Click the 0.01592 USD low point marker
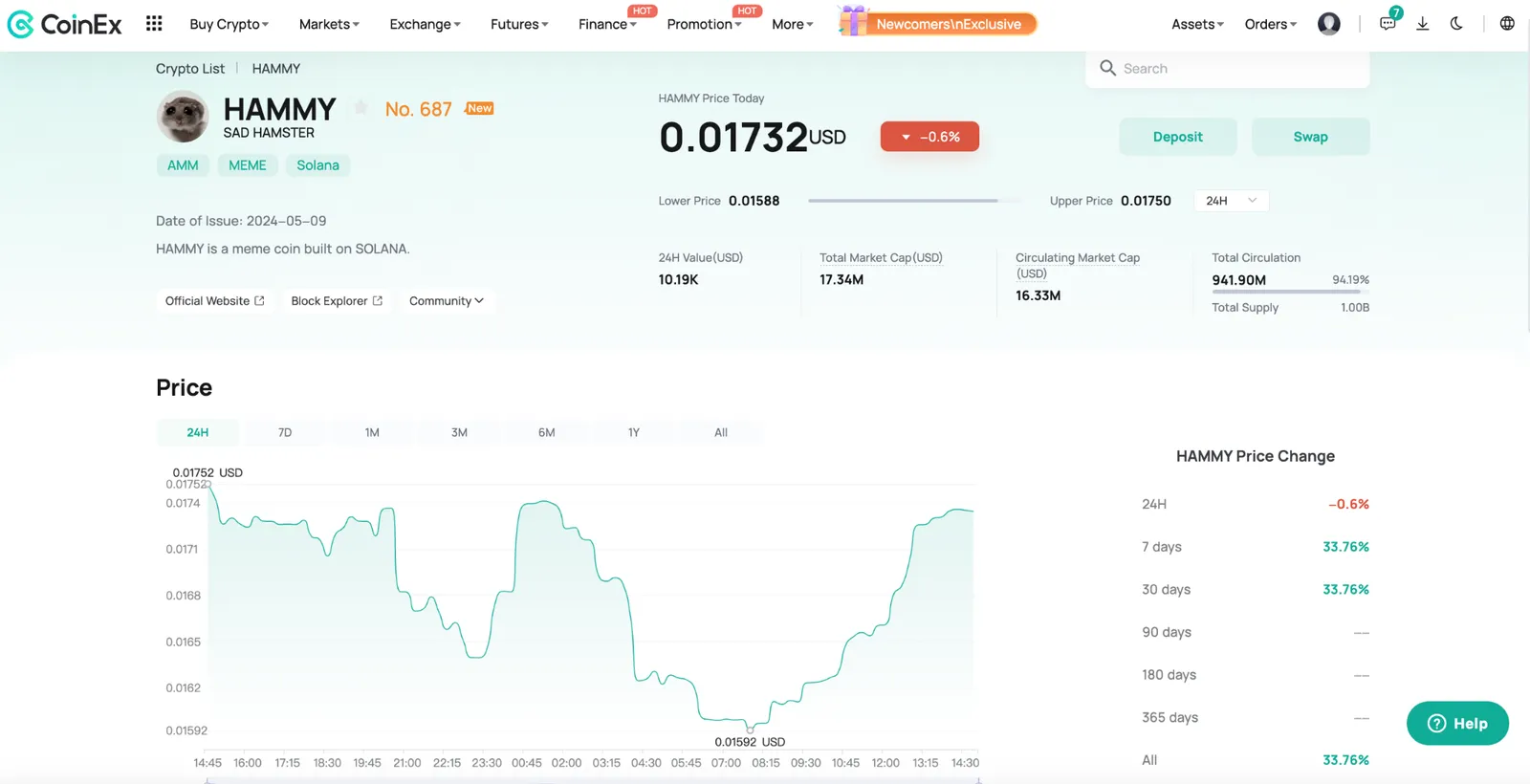The height and width of the screenshot is (784, 1530). [750, 730]
